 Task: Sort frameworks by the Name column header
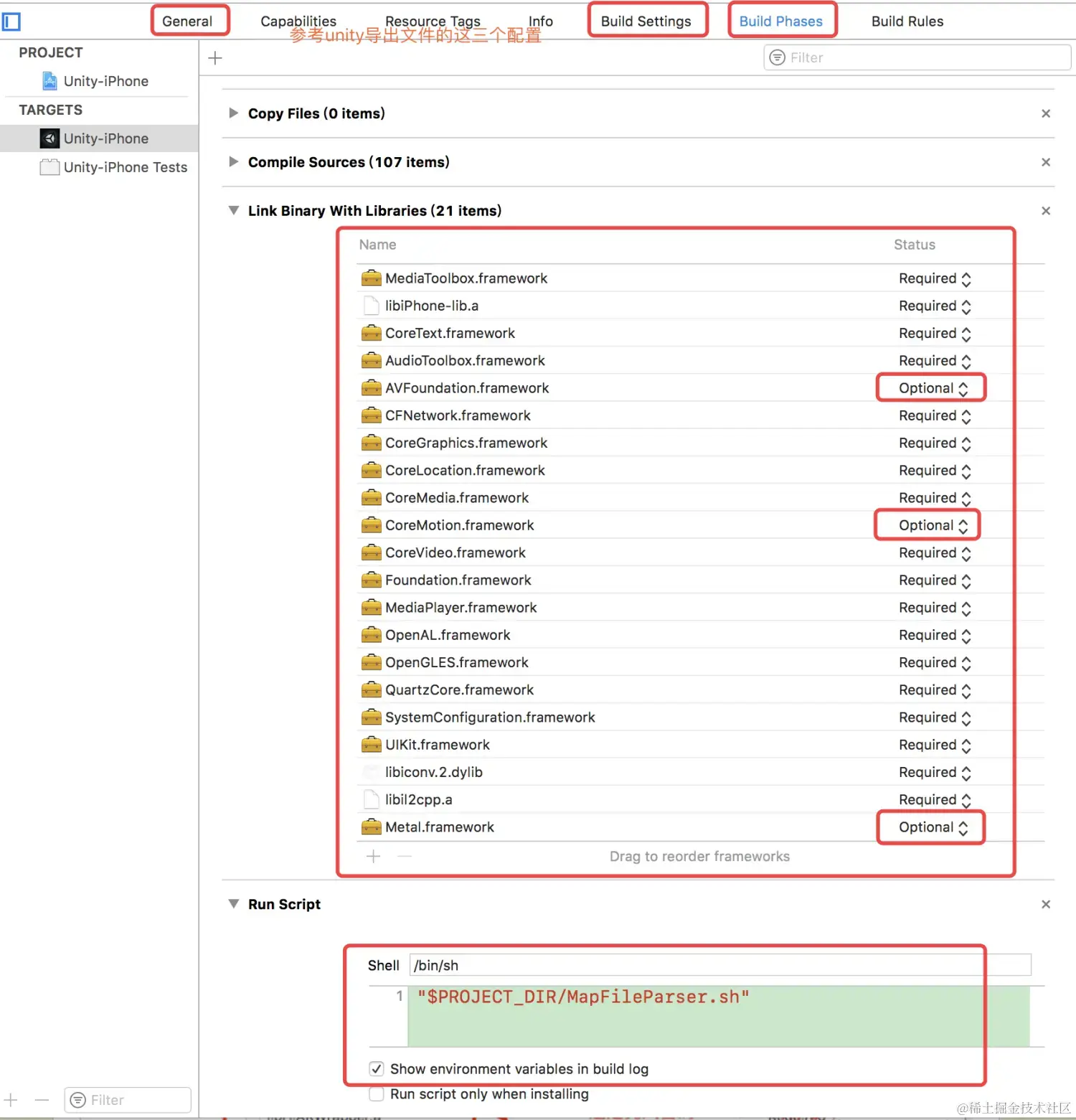377,245
